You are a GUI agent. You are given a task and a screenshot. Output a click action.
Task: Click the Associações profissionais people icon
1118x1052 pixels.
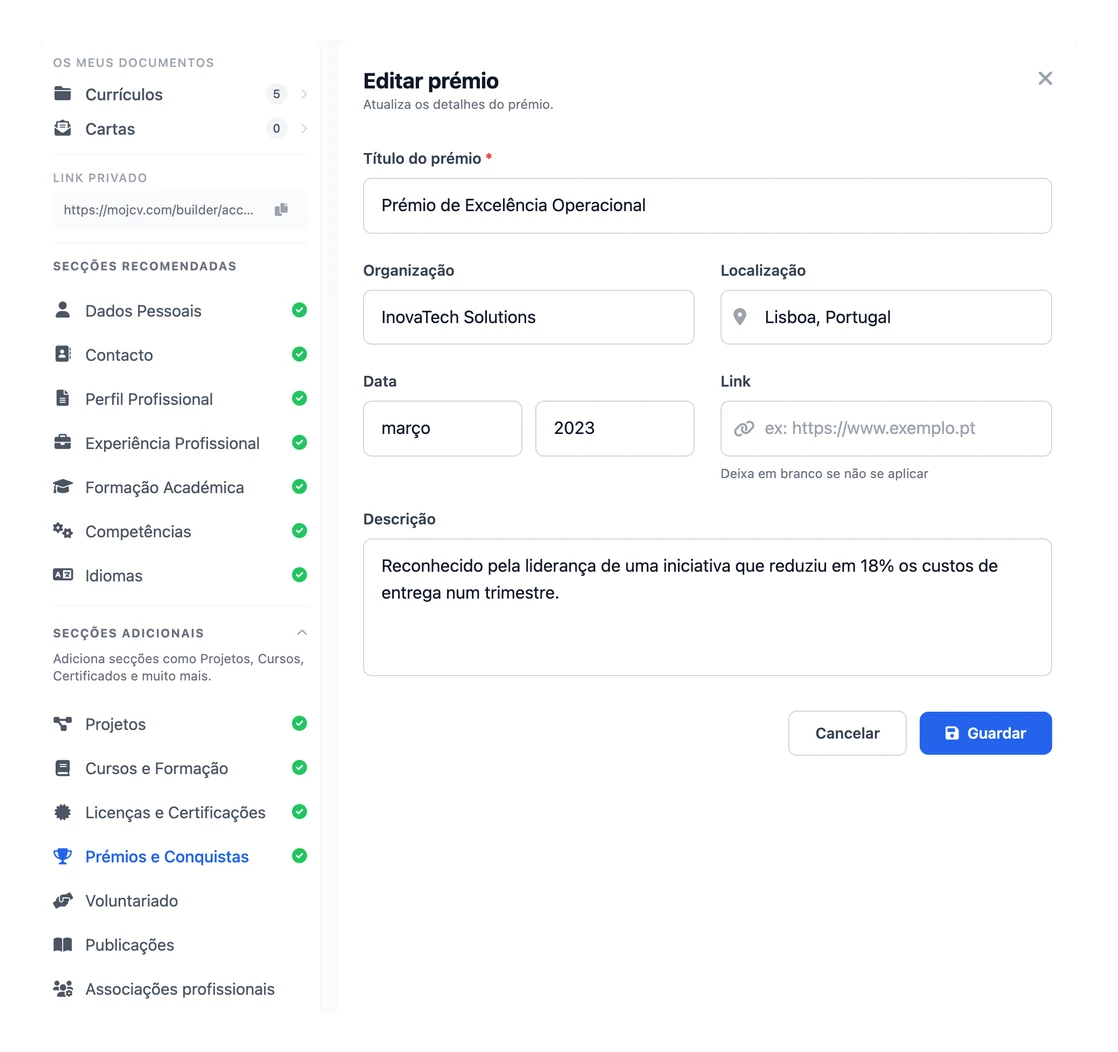coord(63,989)
